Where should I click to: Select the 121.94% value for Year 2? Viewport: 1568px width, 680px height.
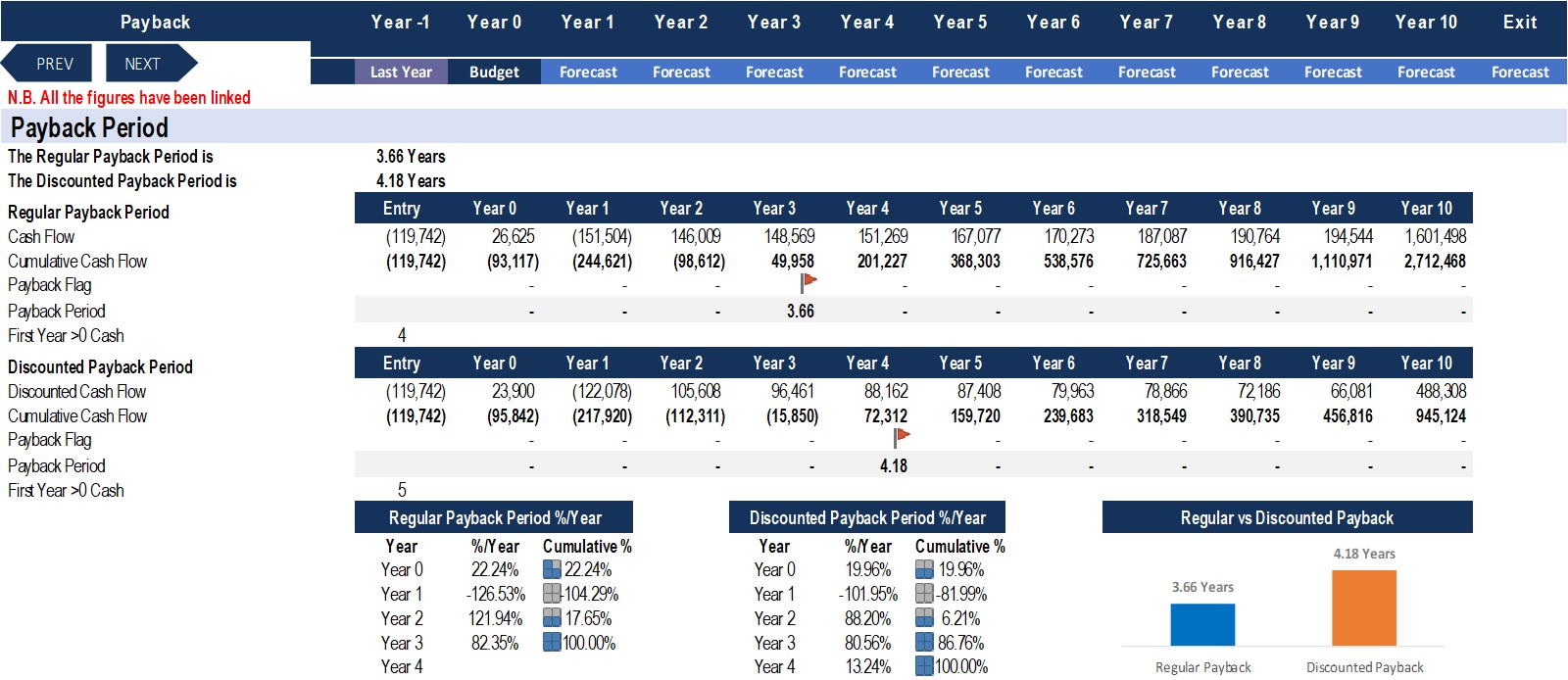[x=495, y=618]
